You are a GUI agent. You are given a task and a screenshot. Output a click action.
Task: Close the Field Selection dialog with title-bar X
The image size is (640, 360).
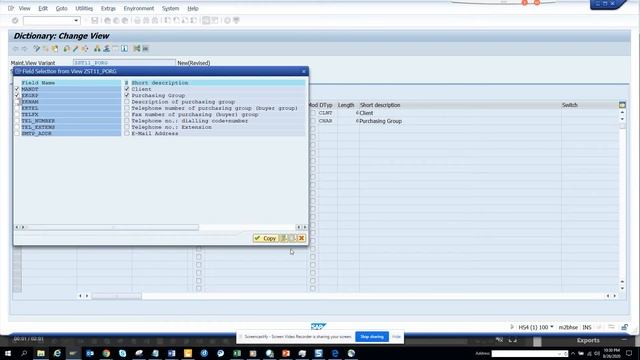(304, 71)
